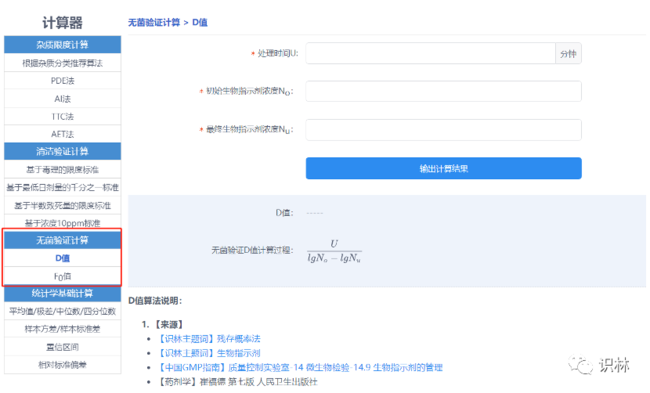This screenshot has width=650, height=393.
Task: Click the 分钟 unit label
Action: click(x=568, y=53)
